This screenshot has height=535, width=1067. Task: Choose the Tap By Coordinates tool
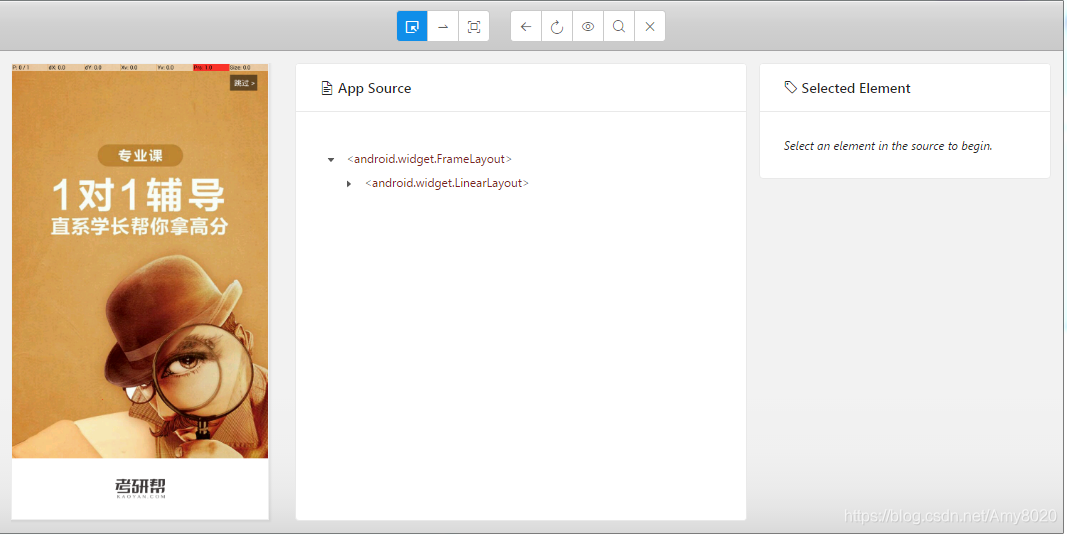pyautogui.click(x=474, y=27)
